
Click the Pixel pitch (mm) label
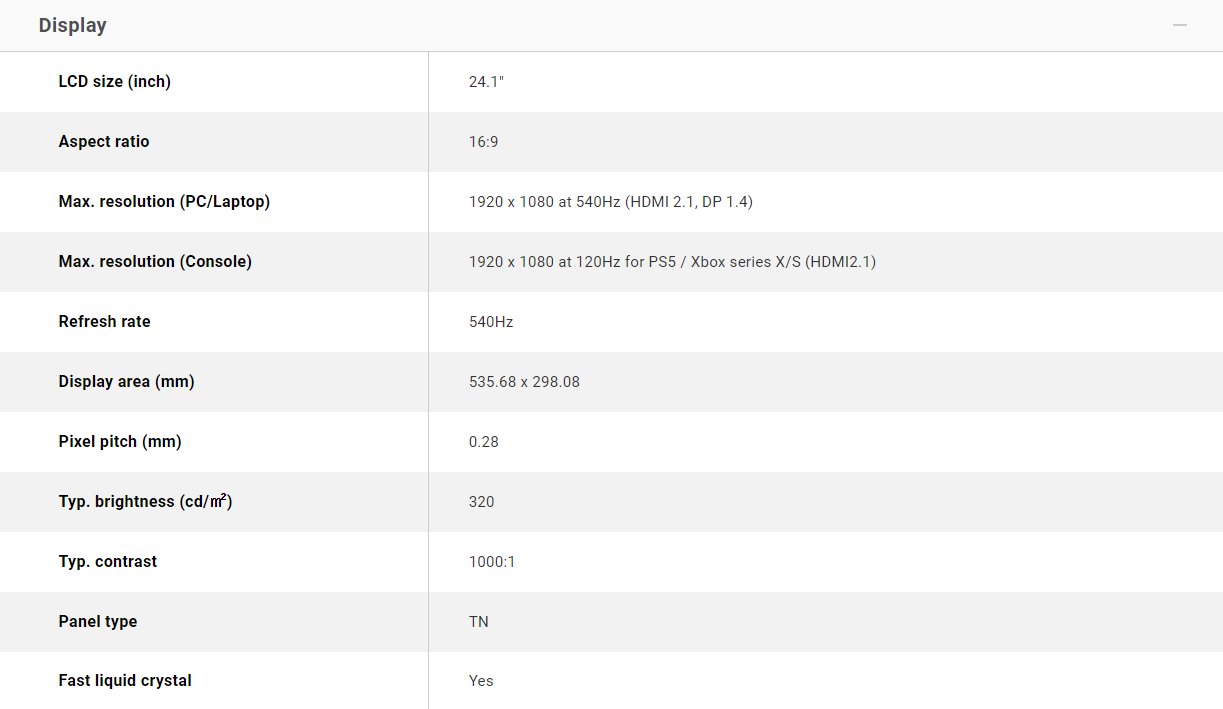[120, 441]
